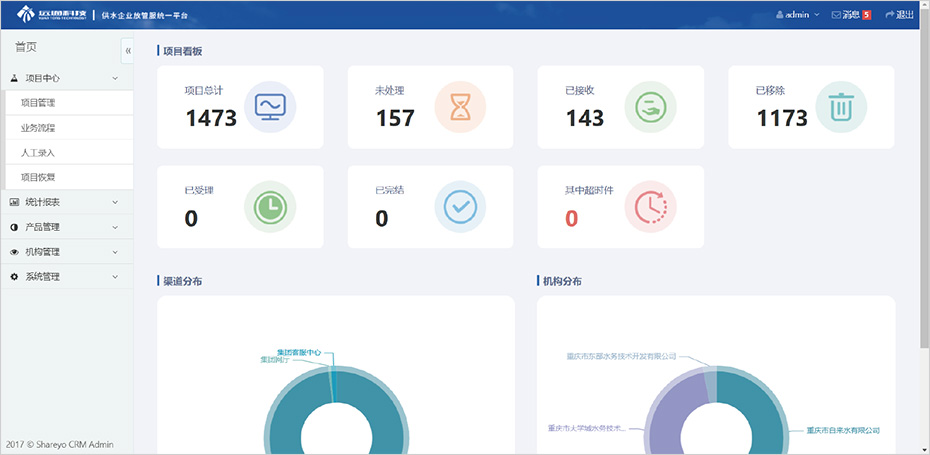
Task: Click 重庆市自来水有限公司 chart label
Action: click(843, 430)
